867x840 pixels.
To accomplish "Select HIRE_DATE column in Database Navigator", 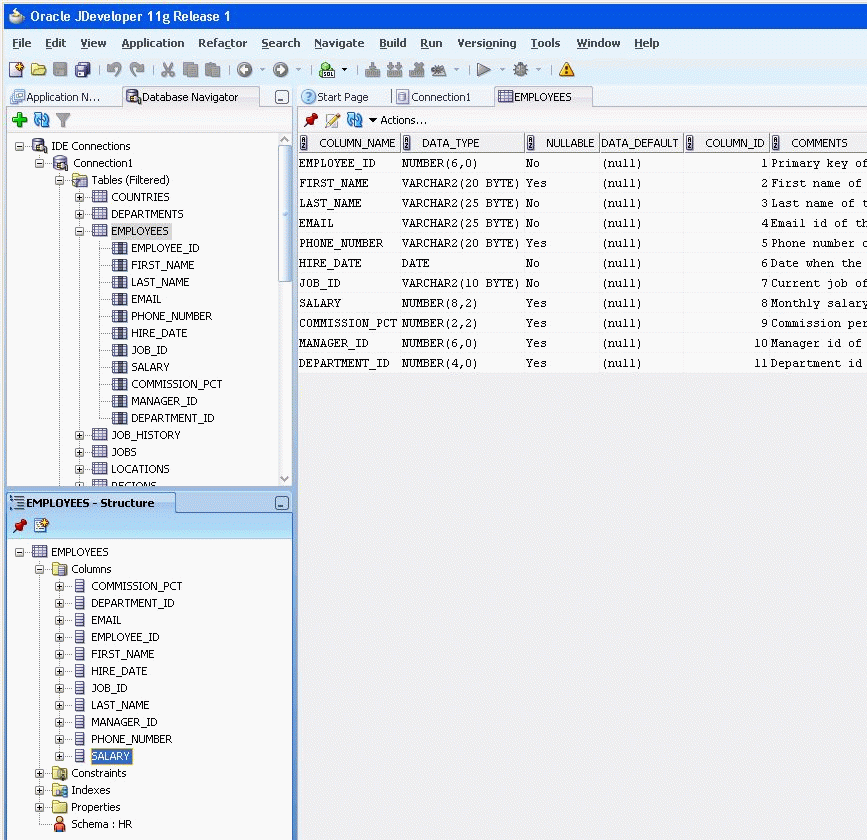I will 158,333.
